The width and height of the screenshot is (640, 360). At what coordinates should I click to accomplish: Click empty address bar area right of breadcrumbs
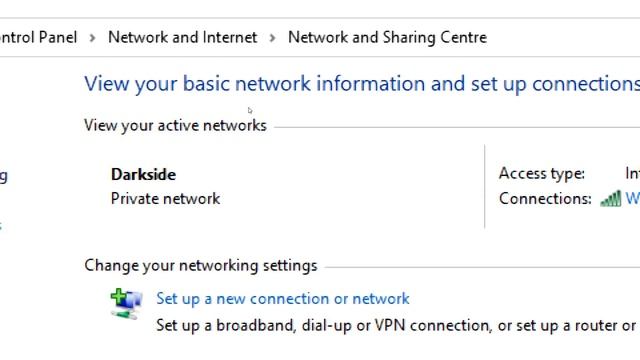coord(563,38)
